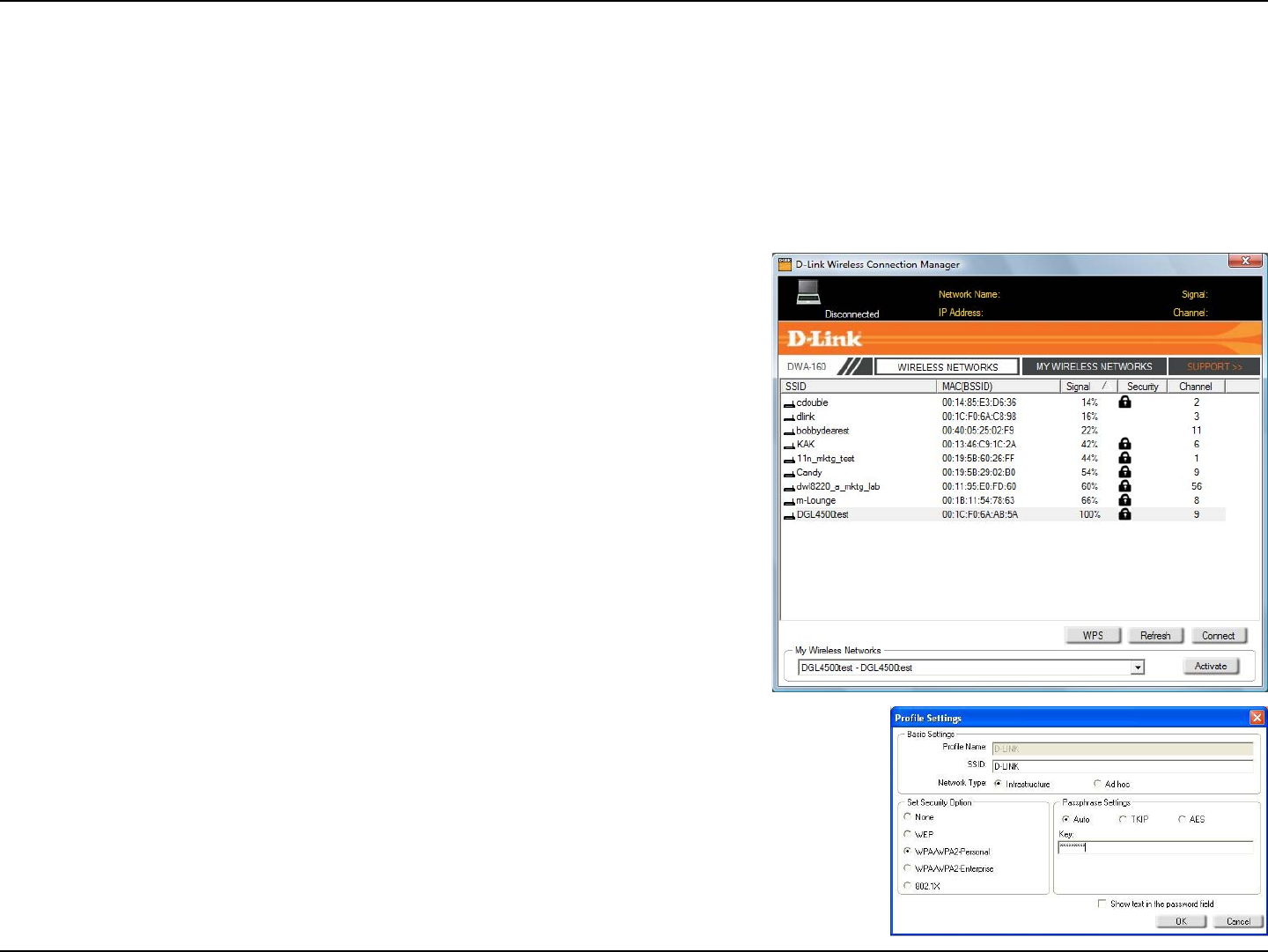Select the DGL4500test network name in the list

coord(822,514)
